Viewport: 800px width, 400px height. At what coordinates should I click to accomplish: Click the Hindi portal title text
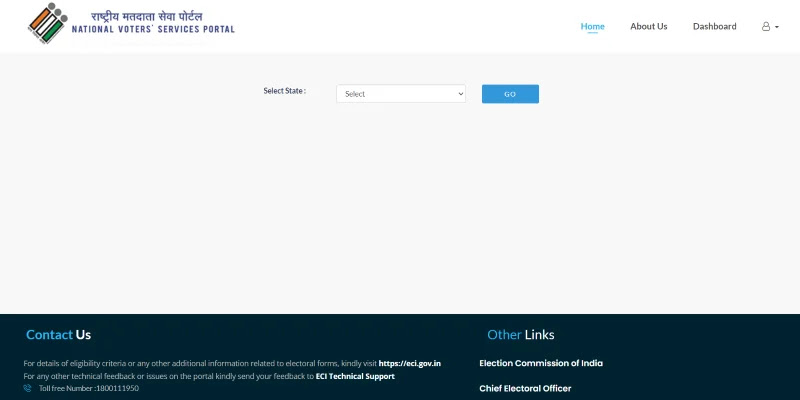click(x=147, y=16)
